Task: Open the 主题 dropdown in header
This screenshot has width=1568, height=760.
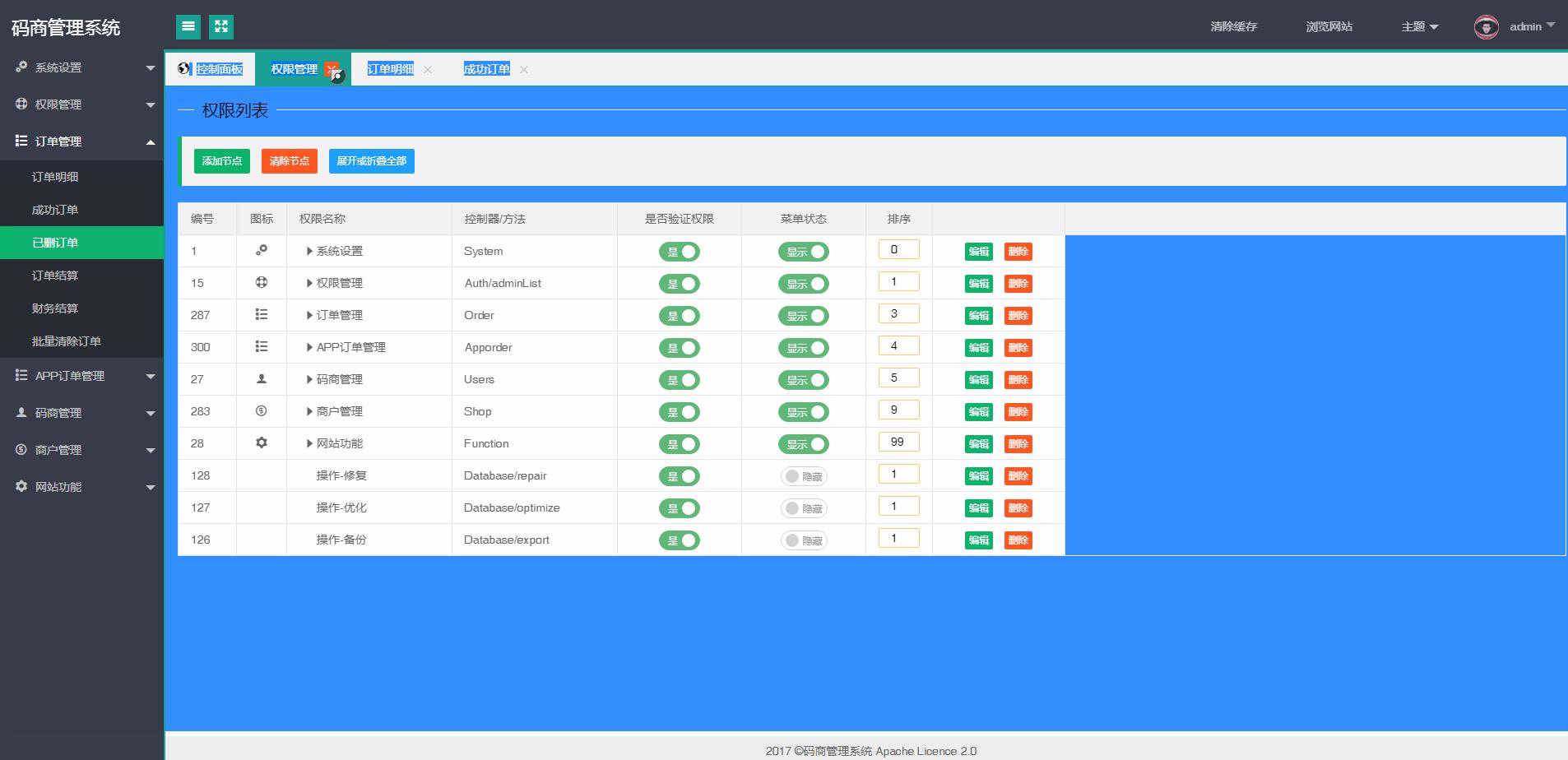Action: [x=1420, y=27]
